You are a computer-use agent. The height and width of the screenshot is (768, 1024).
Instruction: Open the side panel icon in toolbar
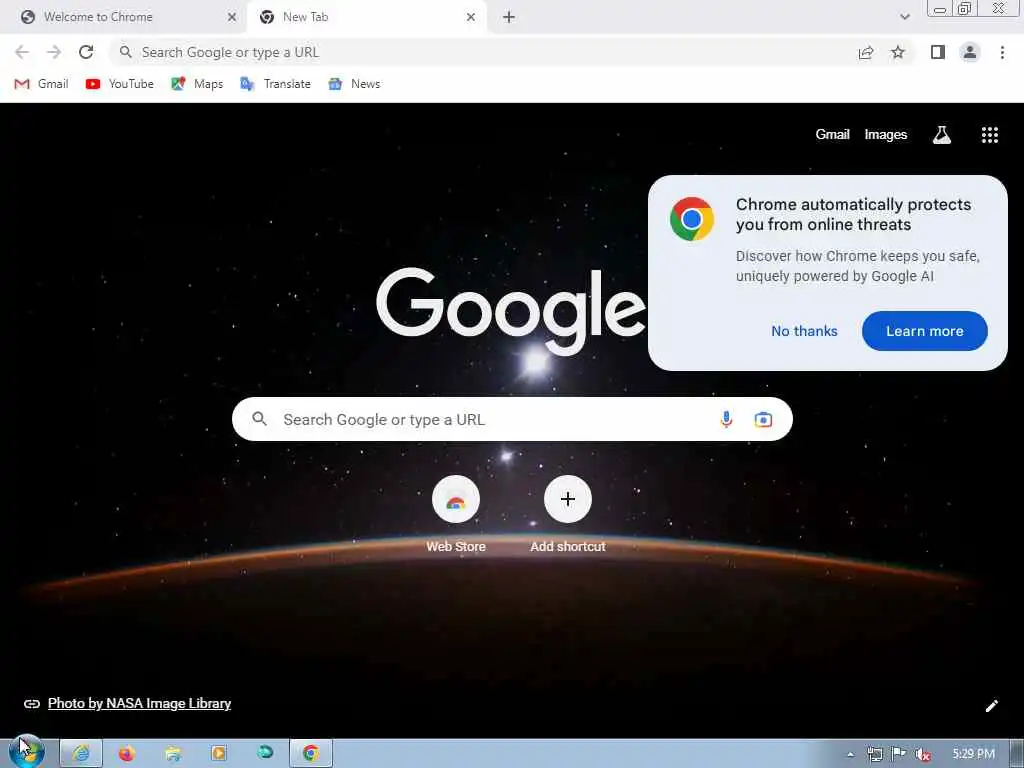(938, 52)
